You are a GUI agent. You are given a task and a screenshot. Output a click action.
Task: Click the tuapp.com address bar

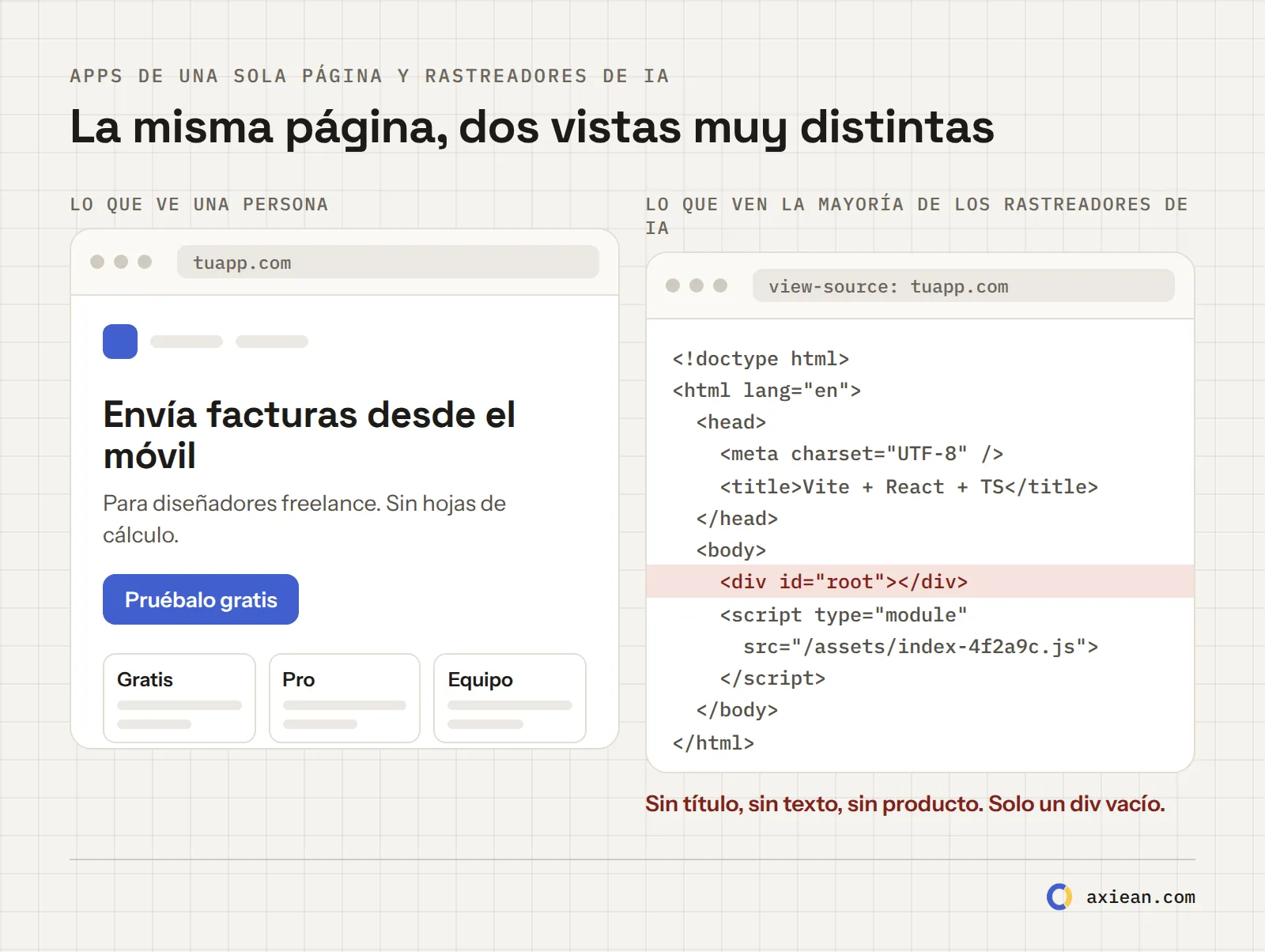click(387, 262)
